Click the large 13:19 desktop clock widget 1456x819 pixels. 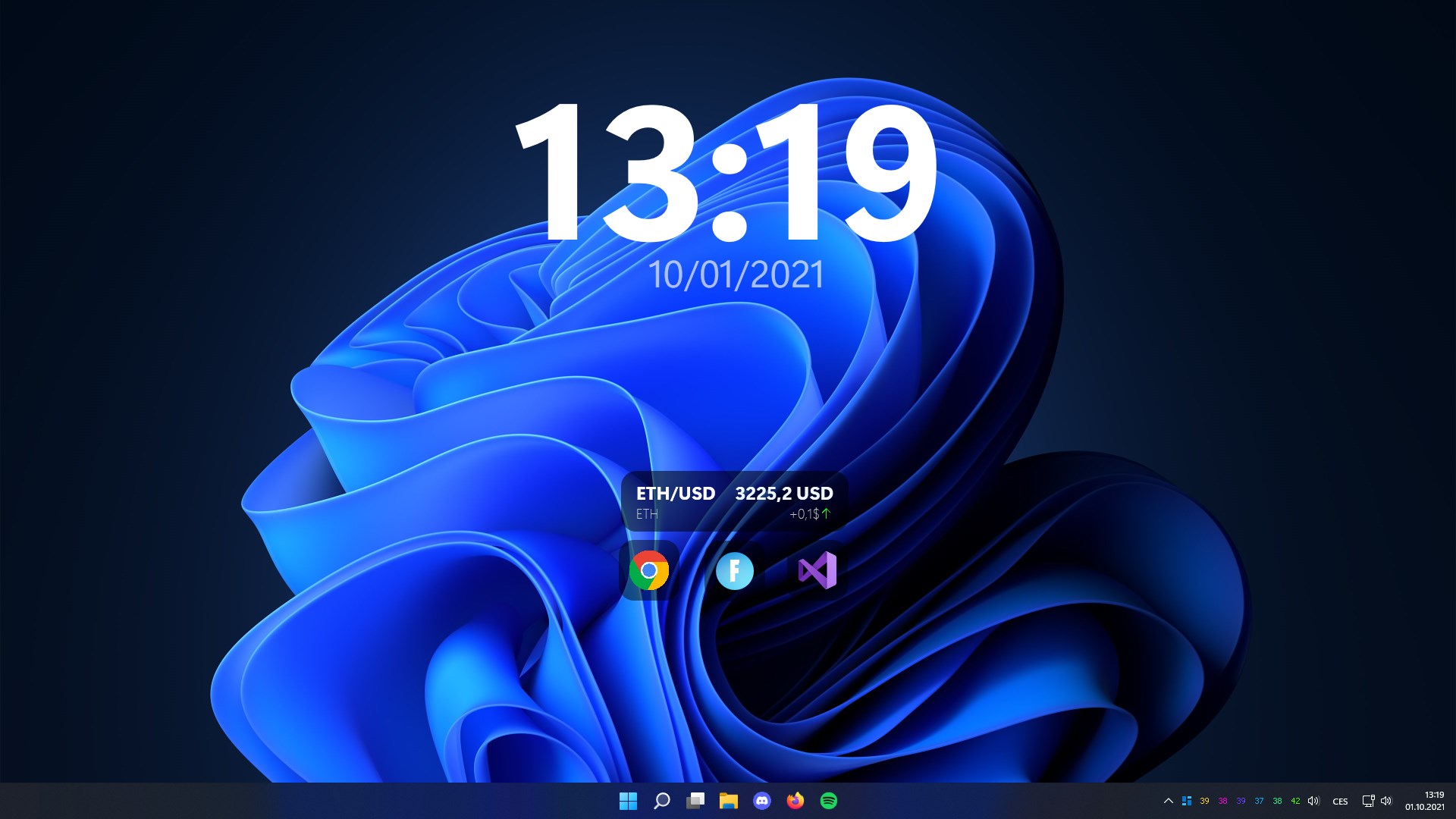pyautogui.click(x=726, y=174)
